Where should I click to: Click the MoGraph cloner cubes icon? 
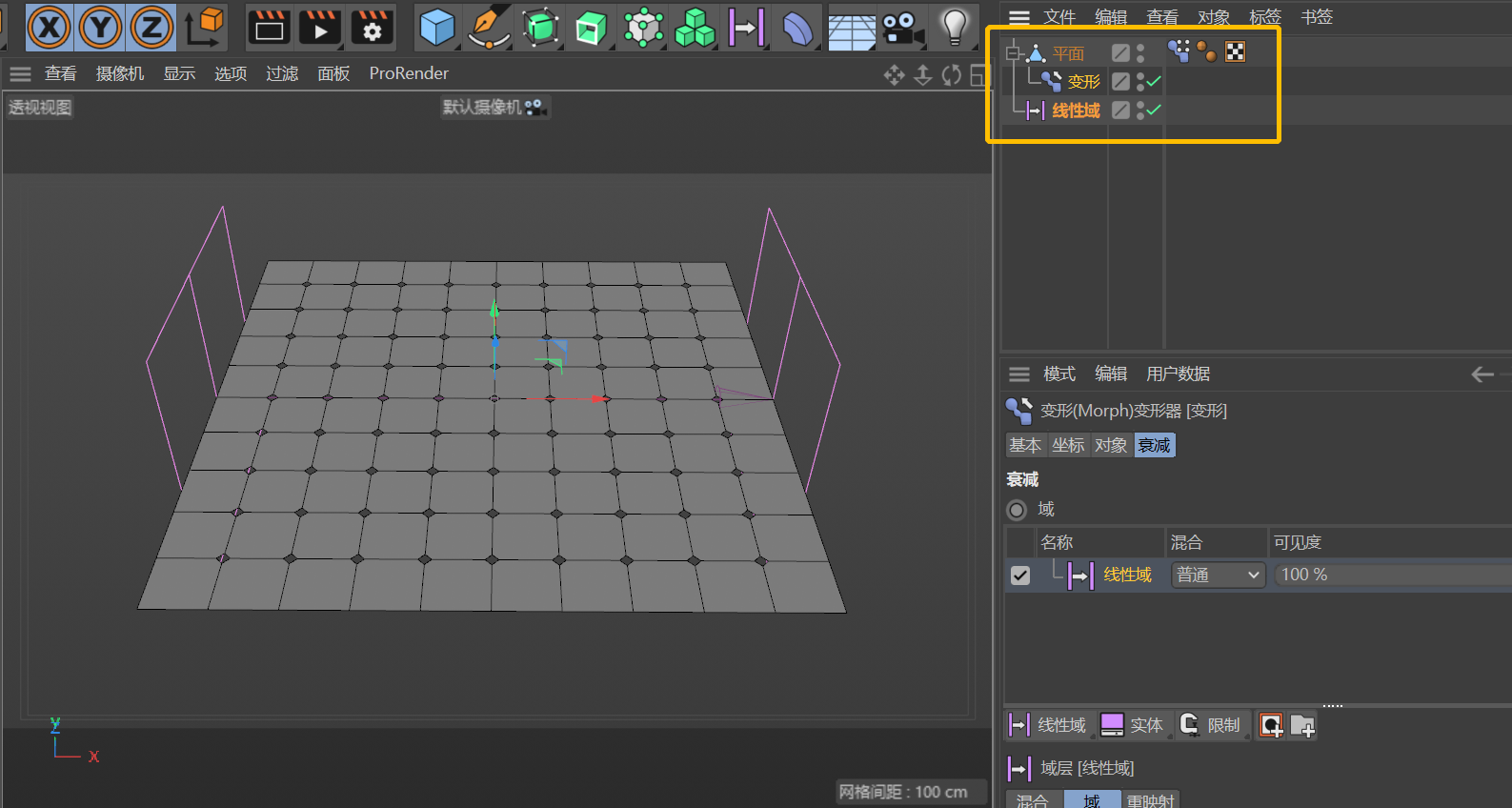[695, 28]
